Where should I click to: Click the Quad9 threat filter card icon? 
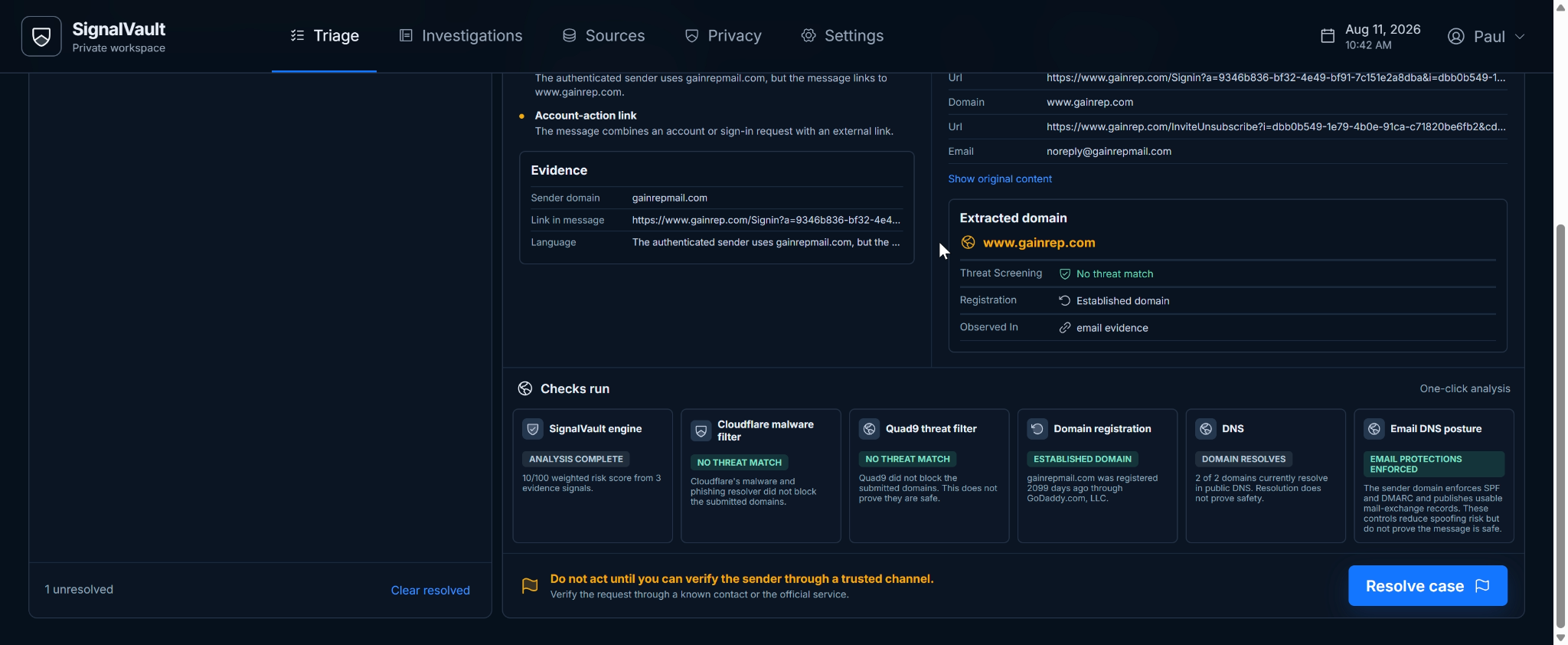(x=869, y=429)
